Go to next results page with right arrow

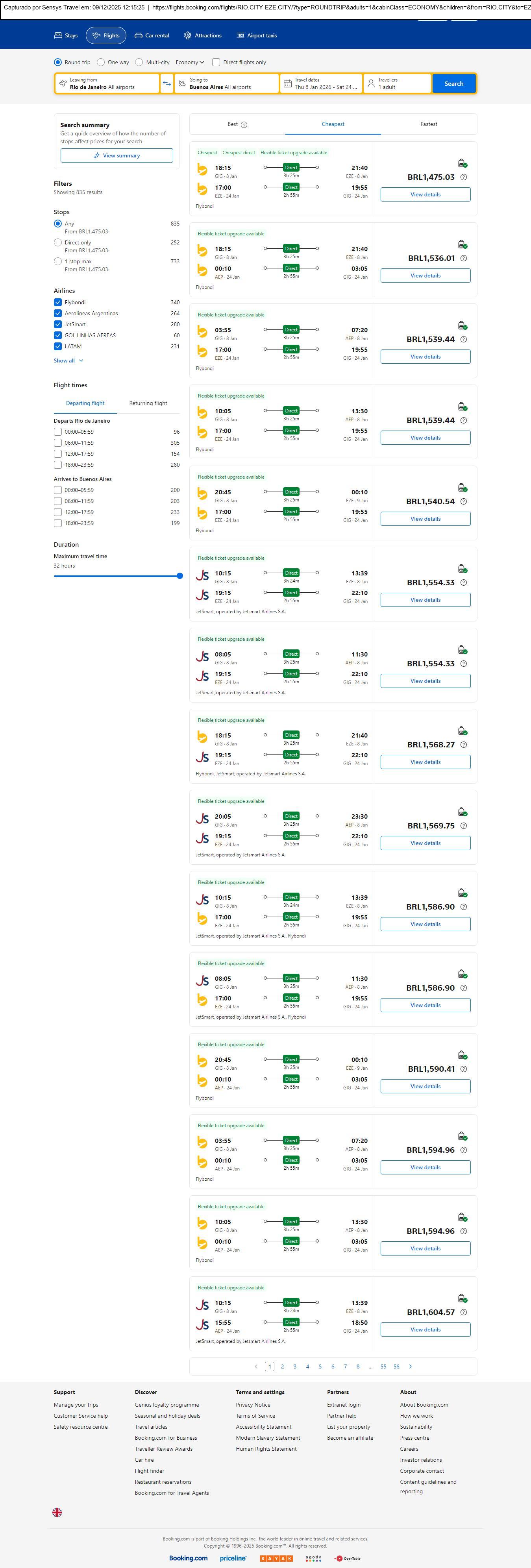click(411, 1366)
